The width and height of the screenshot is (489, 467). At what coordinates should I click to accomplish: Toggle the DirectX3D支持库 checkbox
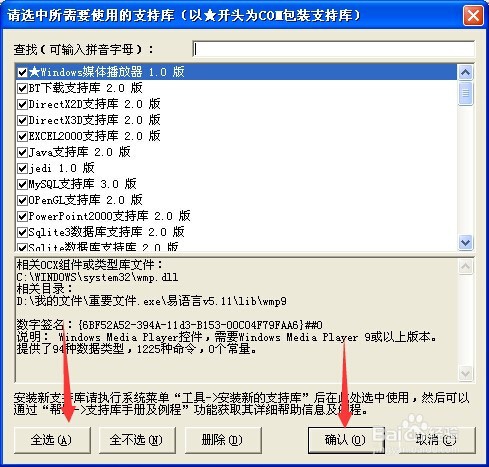(22, 120)
